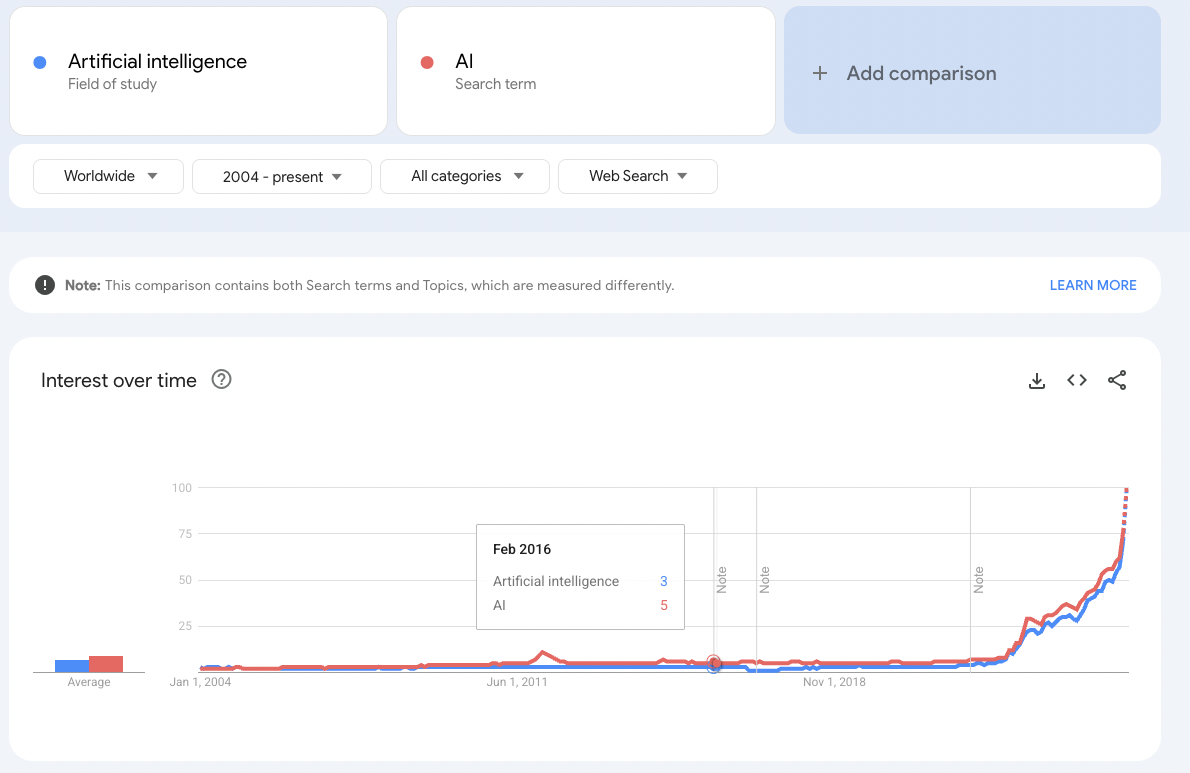Click the first Note marker on the chart

click(x=721, y=580)
